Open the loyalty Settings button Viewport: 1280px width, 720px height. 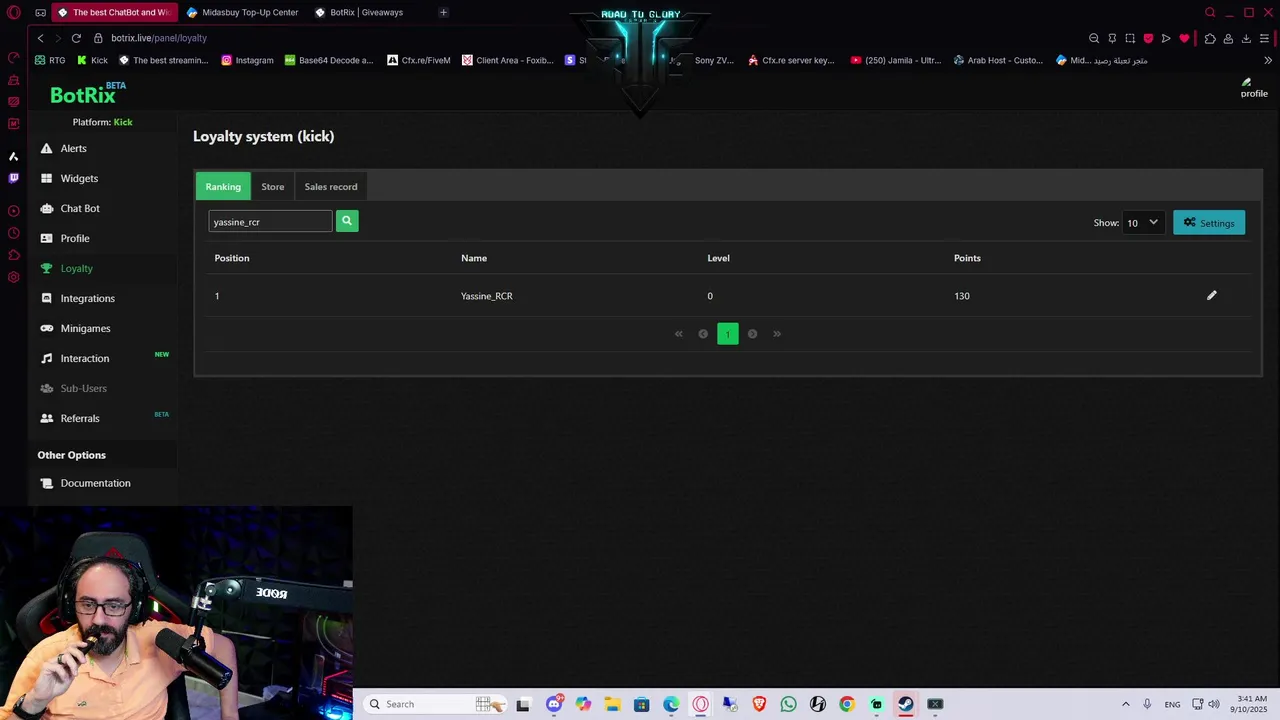coord(1209,222)
